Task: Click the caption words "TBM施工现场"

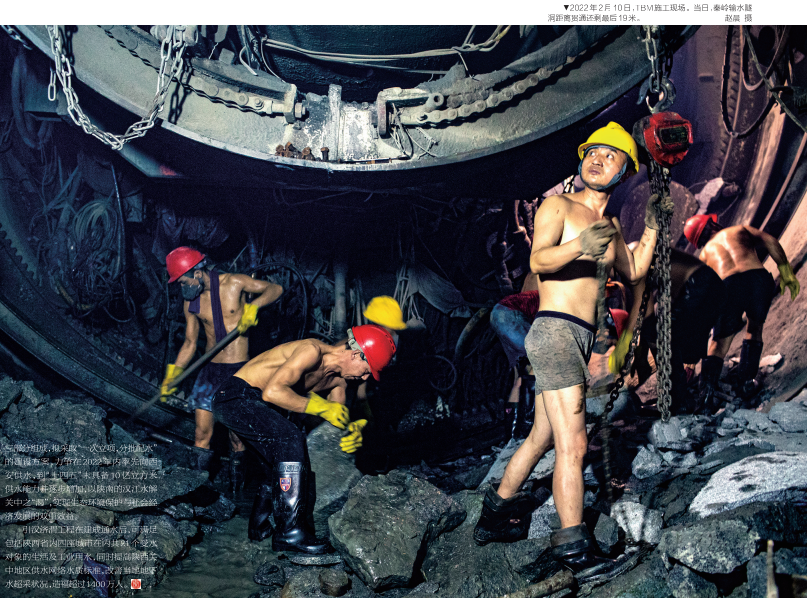Action: [x=660, y=7]
